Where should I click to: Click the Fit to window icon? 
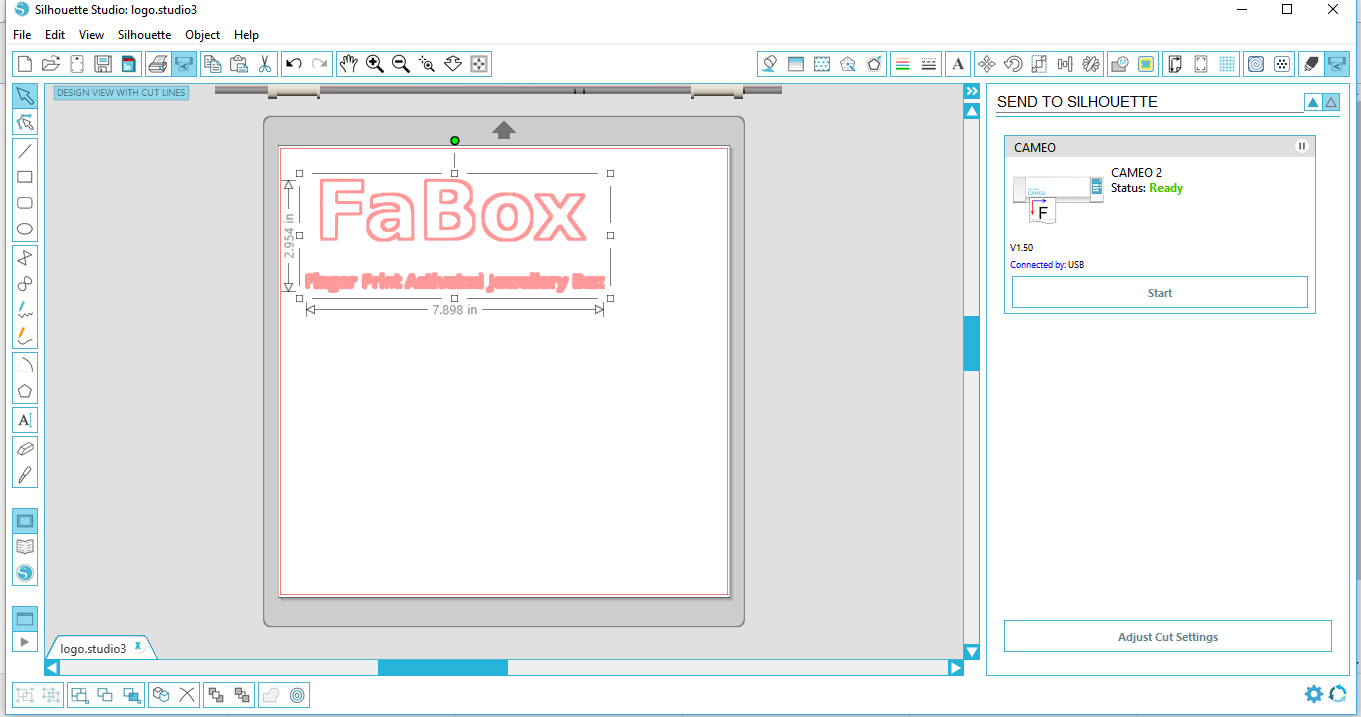click(479, 64)
